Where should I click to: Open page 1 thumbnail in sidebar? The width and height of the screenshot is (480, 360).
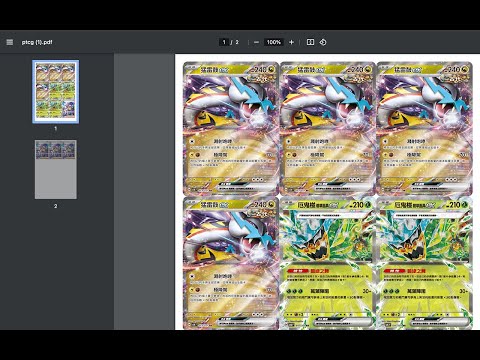coord(56,92)
